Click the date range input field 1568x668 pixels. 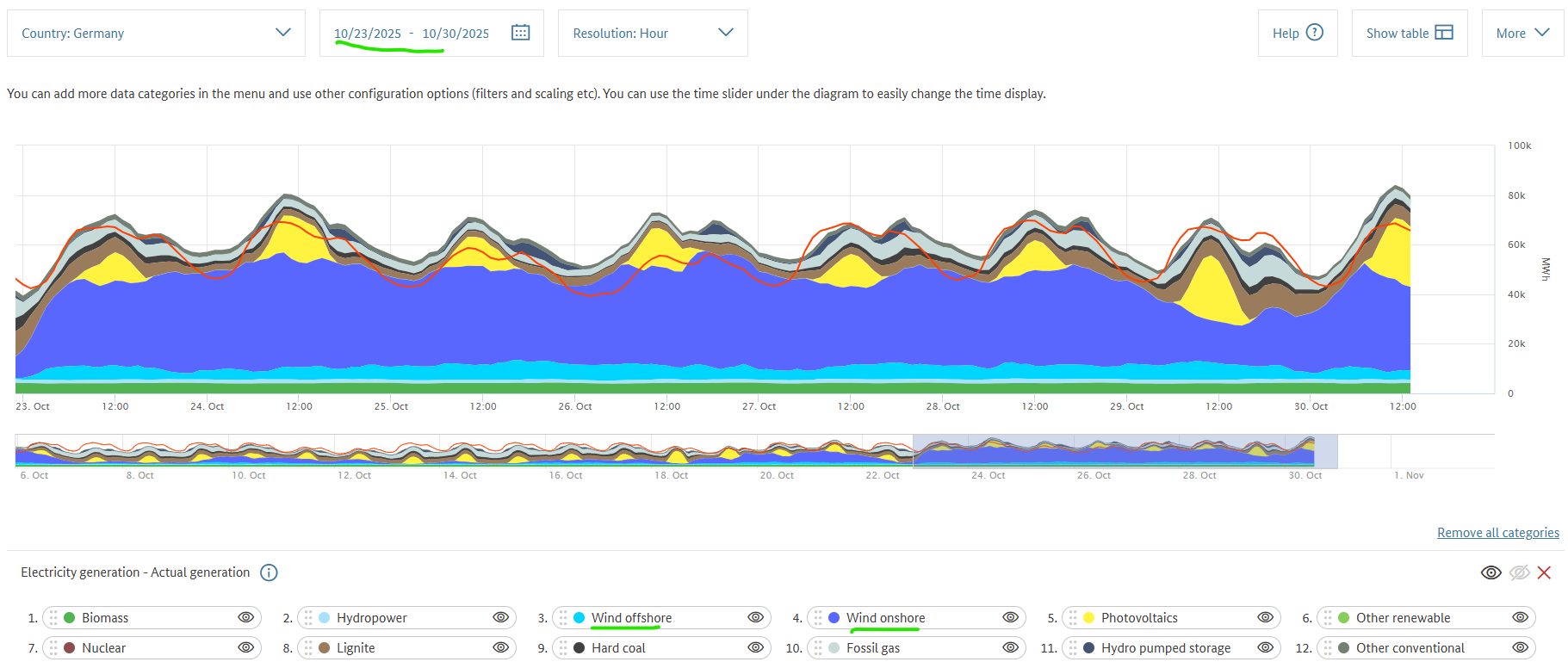pos(412,34)
